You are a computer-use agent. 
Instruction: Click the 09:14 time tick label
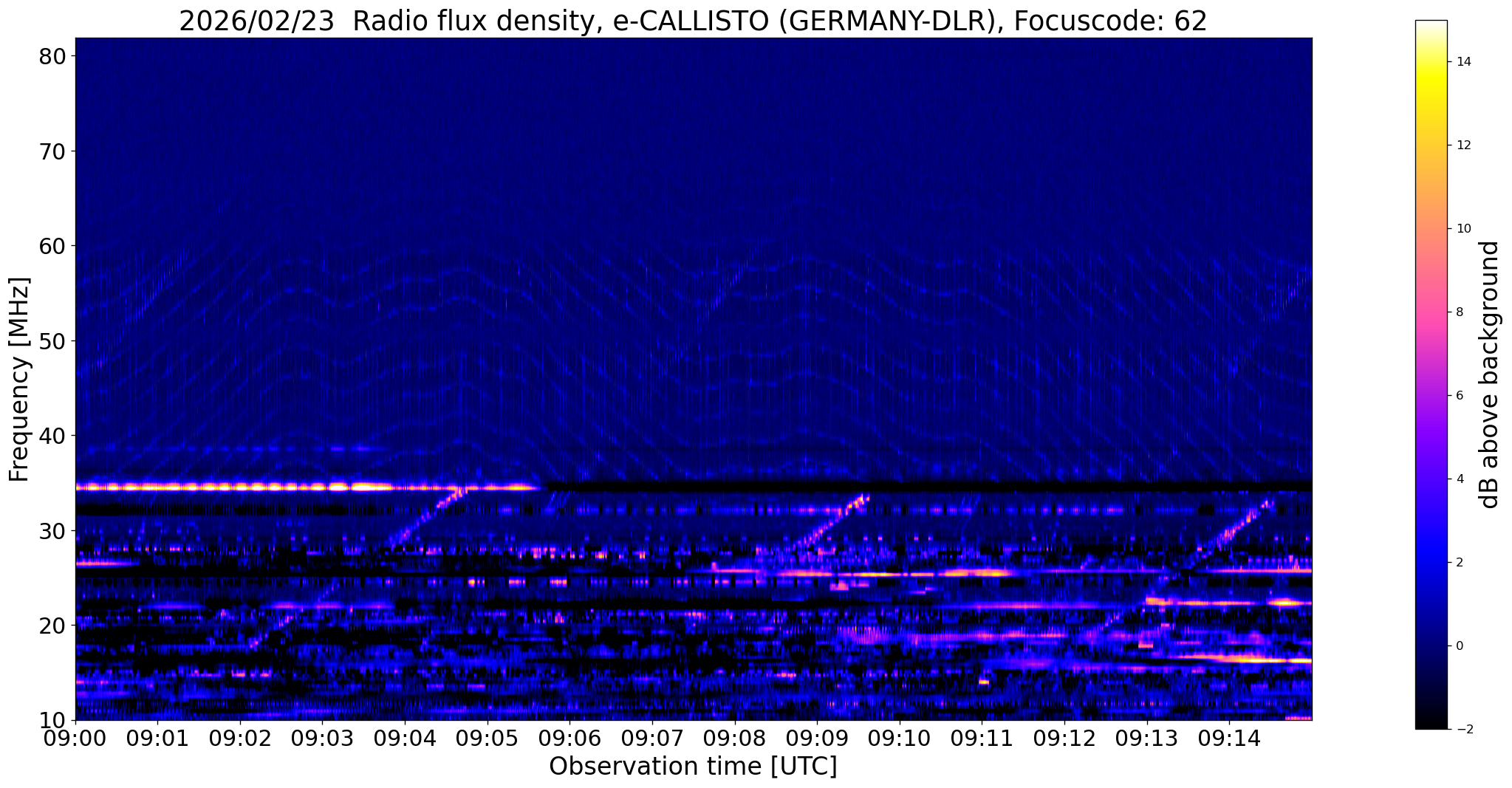point(1229,737)
